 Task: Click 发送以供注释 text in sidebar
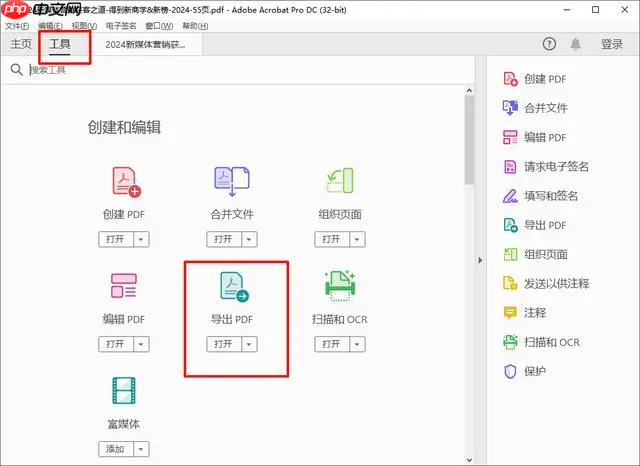pos(556,283)
